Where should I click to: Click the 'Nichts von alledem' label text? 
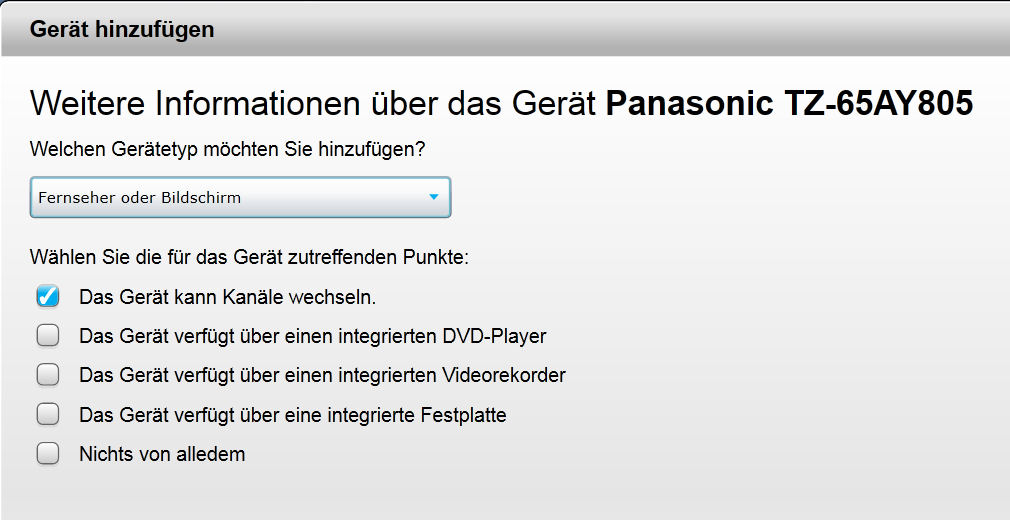[162, 454]
